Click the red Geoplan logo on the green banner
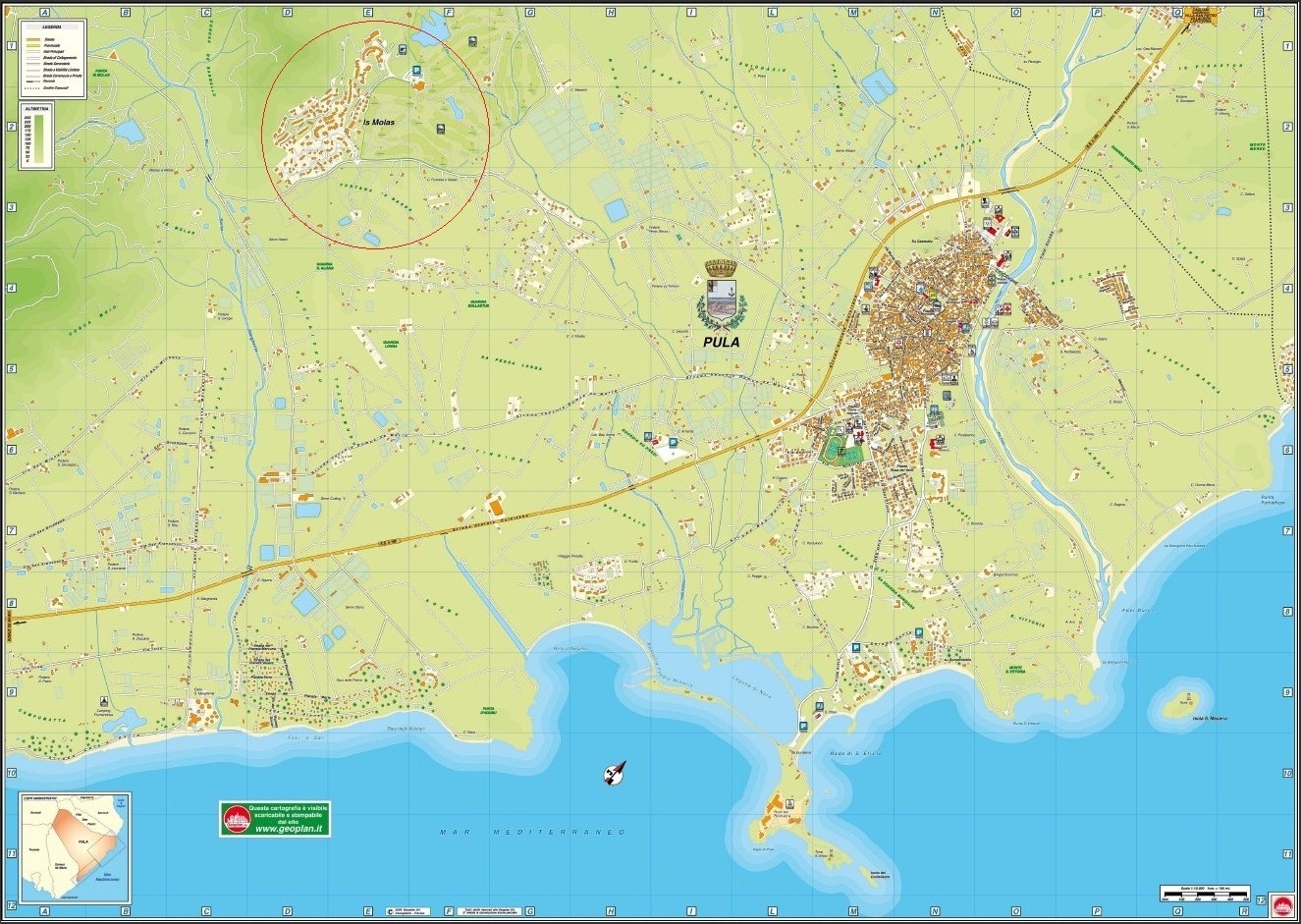 coord(237,819)
